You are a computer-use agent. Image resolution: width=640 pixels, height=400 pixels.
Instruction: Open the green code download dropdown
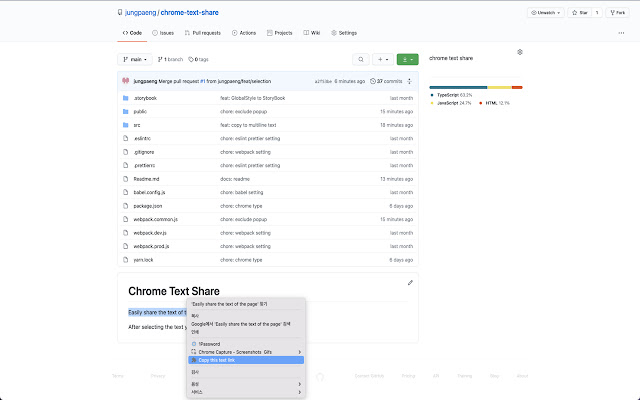[407, 60]
